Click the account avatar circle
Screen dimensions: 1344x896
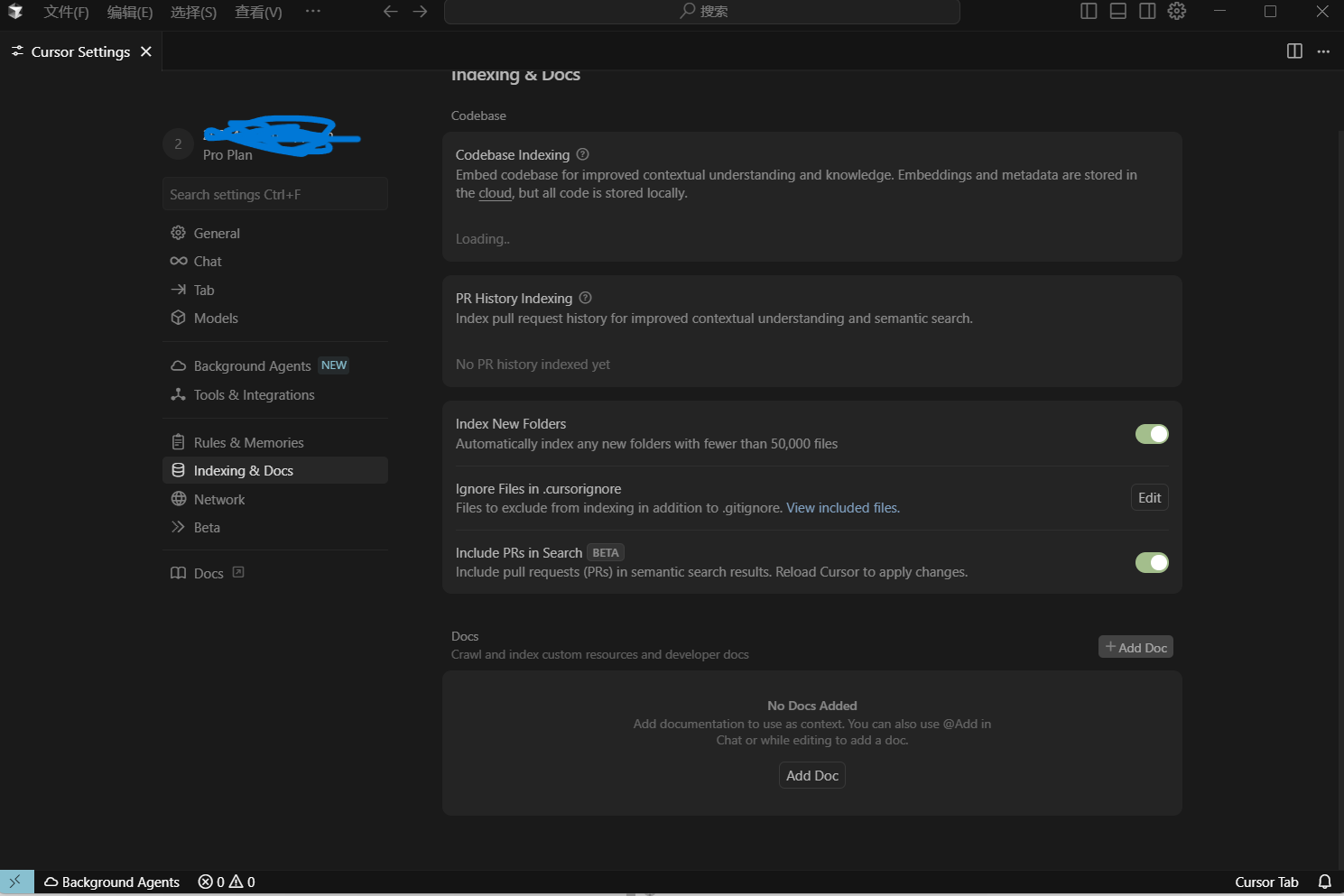(178, 143)
